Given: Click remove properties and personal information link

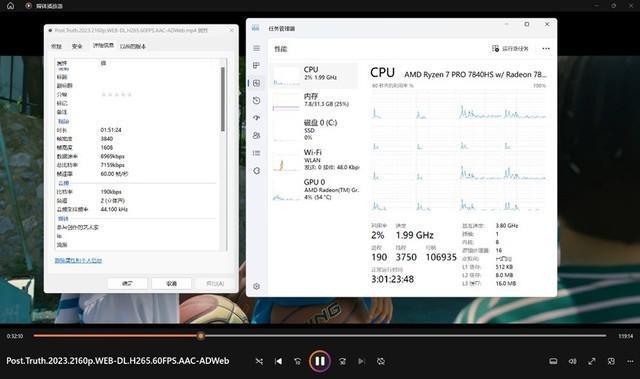Looking at the screenshot, I should 78,260.
